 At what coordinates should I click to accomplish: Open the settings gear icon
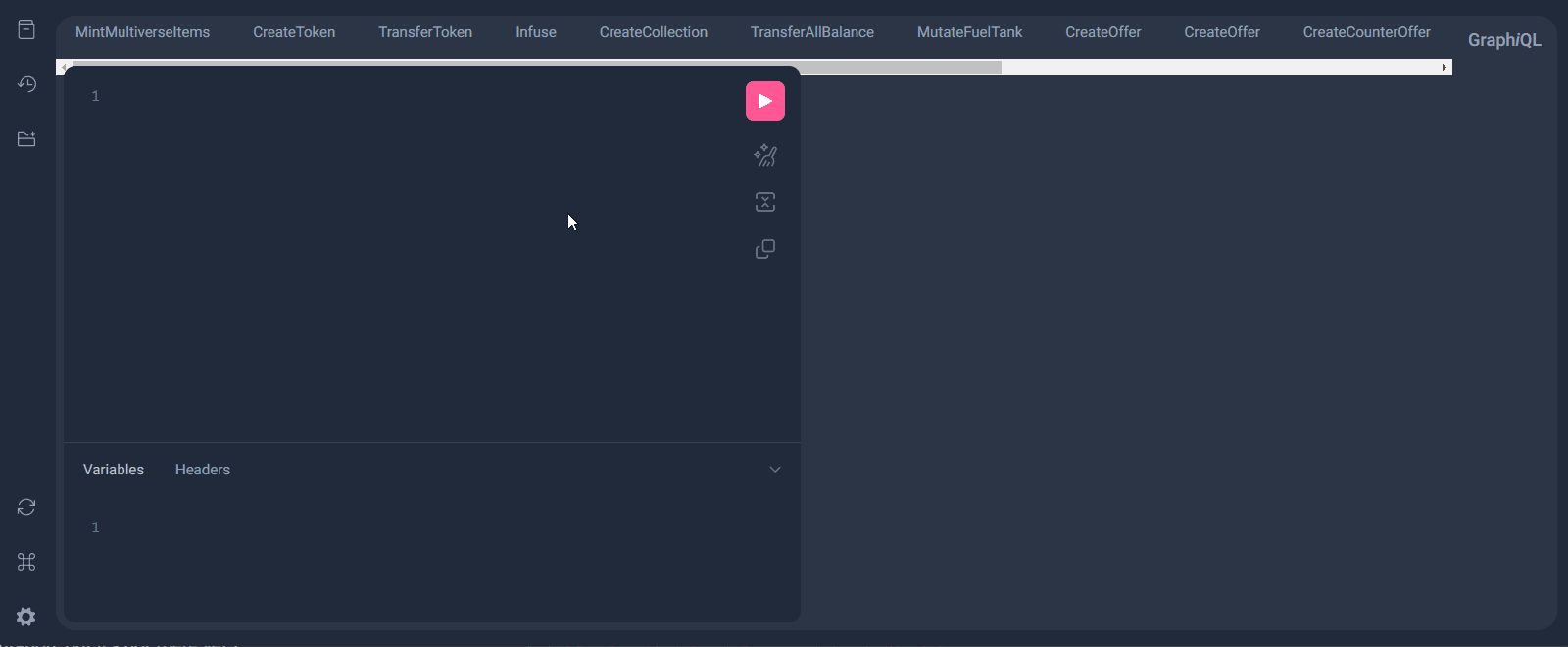[26, 617]
